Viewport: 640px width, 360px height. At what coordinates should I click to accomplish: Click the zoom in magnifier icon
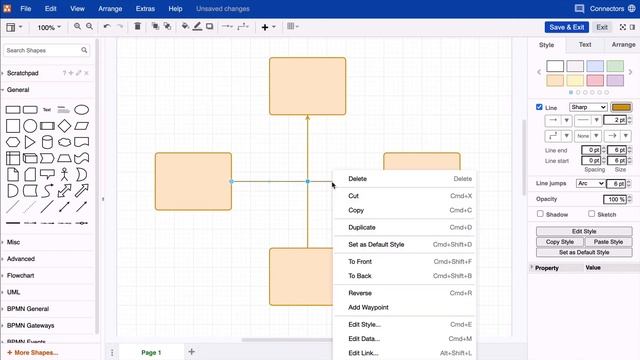(x=77, y=27)
